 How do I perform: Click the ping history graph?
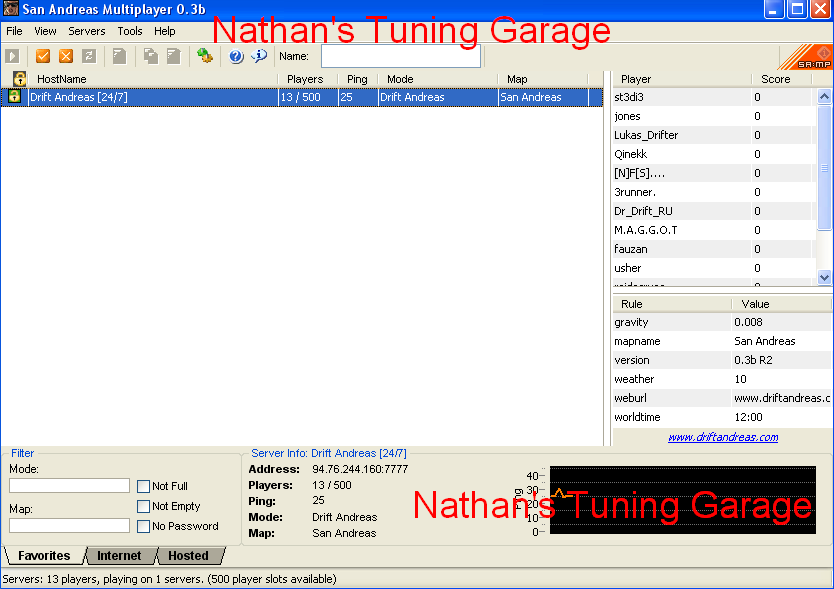click(682, 500)
